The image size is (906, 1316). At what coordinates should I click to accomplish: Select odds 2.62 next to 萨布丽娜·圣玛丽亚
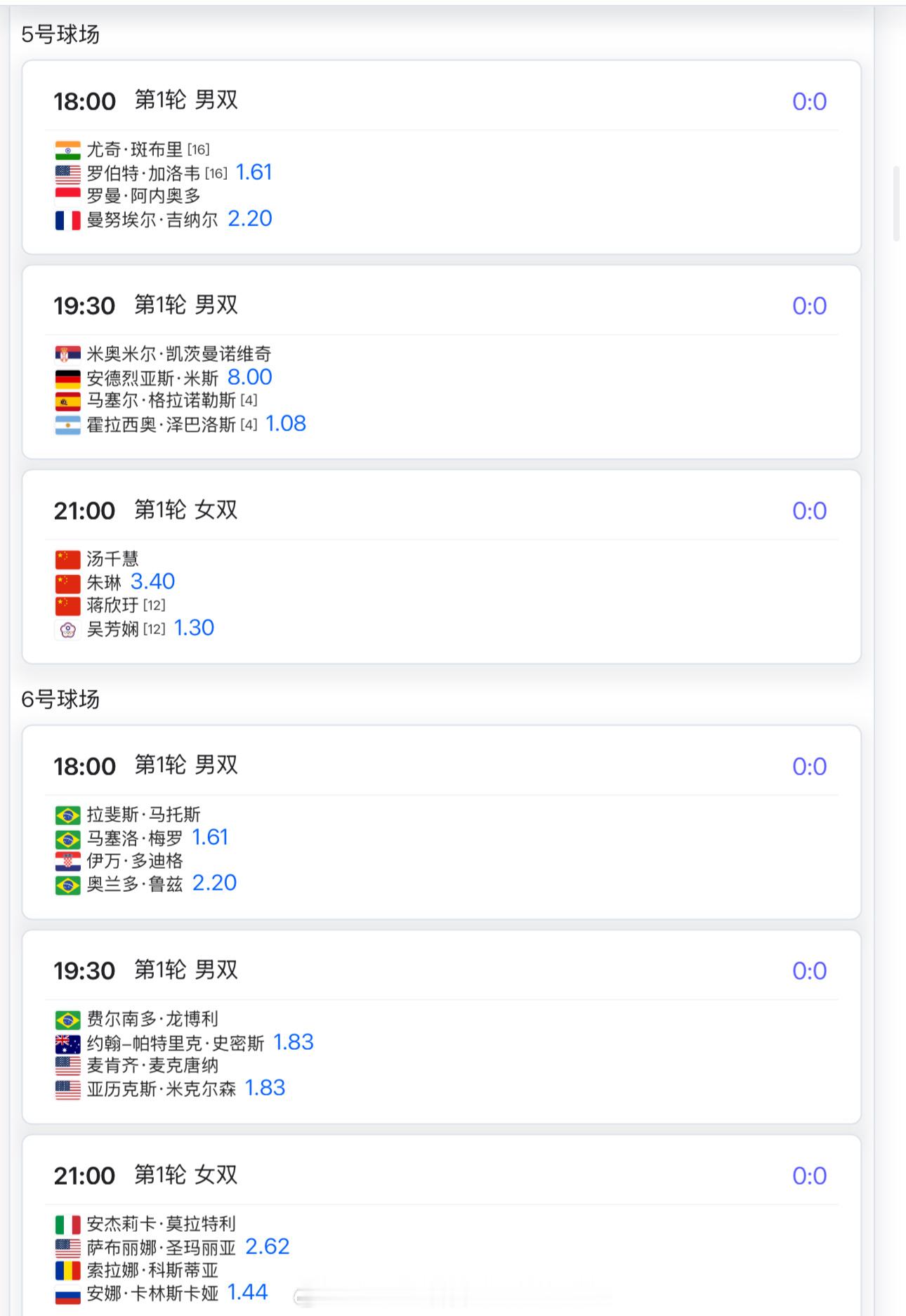(x=267, y=1247)
